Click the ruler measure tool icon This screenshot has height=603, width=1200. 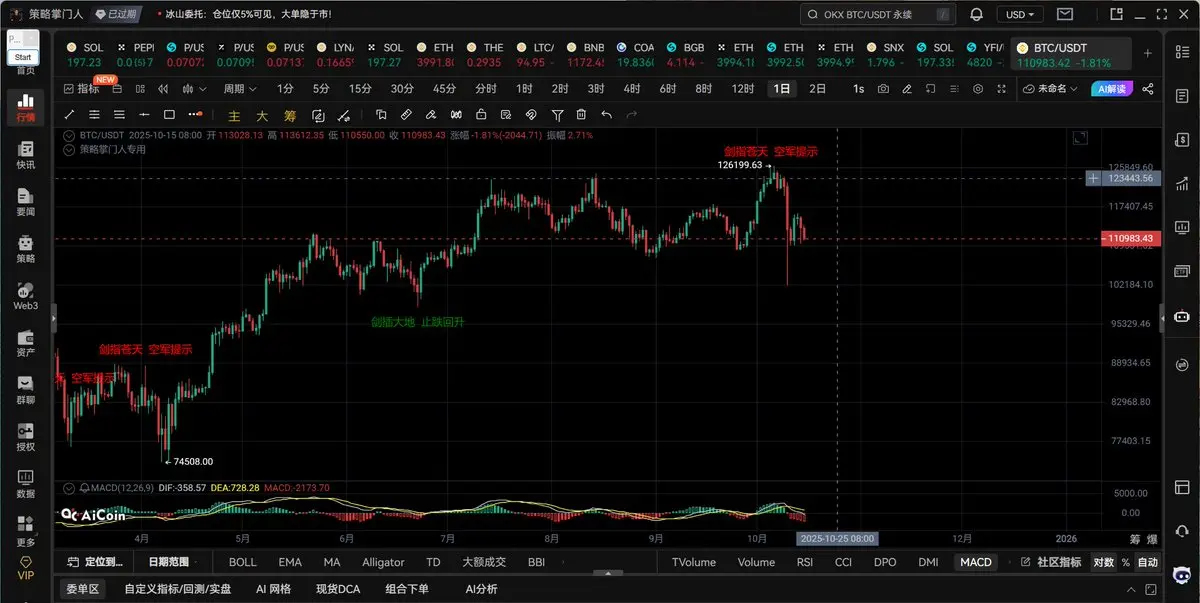click(406, 114)
